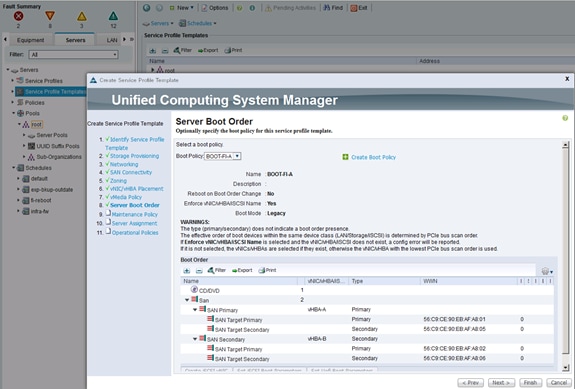Viewport: 575px width, 389px height.
Task: Collapse the Schedules tree node
Action: 14,168
